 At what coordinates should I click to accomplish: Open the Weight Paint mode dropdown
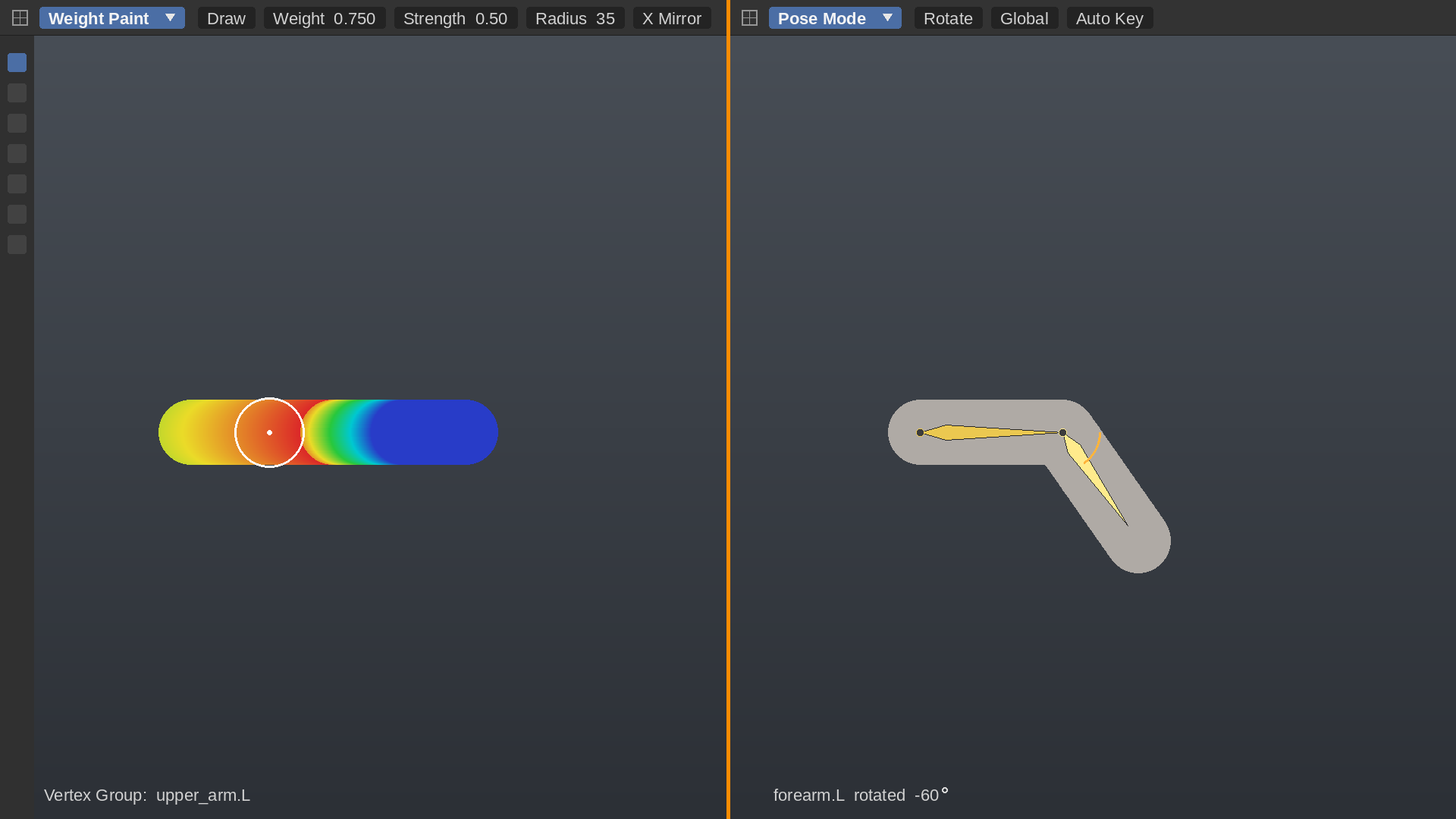[x=112, y=18]
